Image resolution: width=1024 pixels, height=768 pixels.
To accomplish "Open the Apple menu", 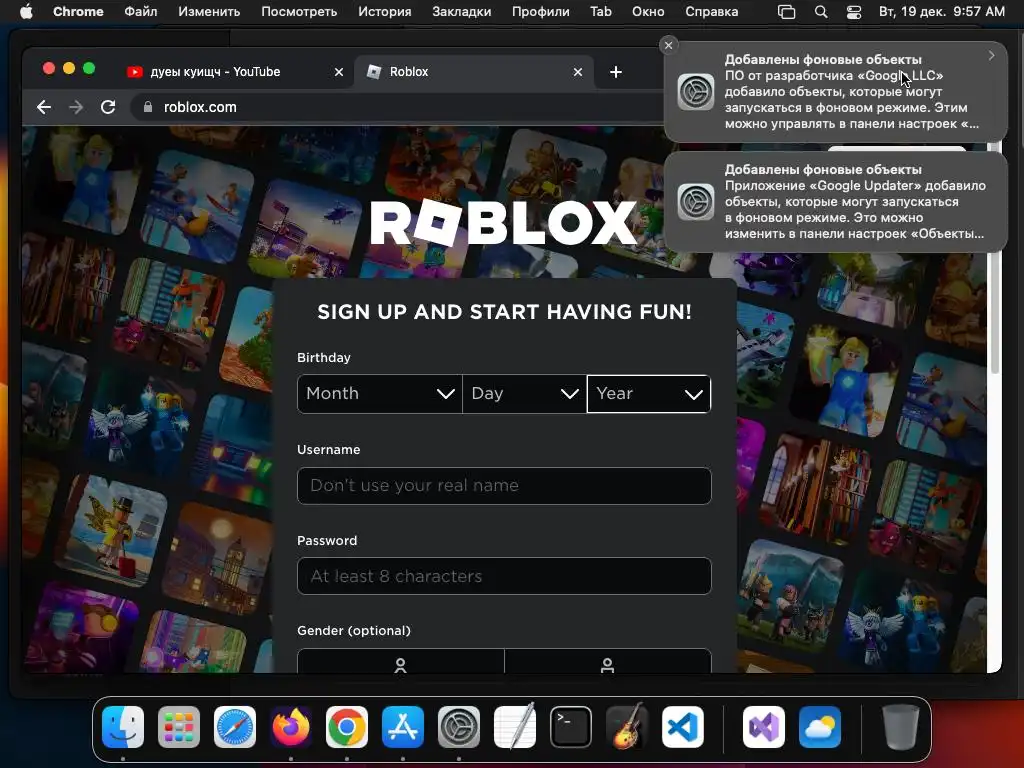I will click(26, 12).
